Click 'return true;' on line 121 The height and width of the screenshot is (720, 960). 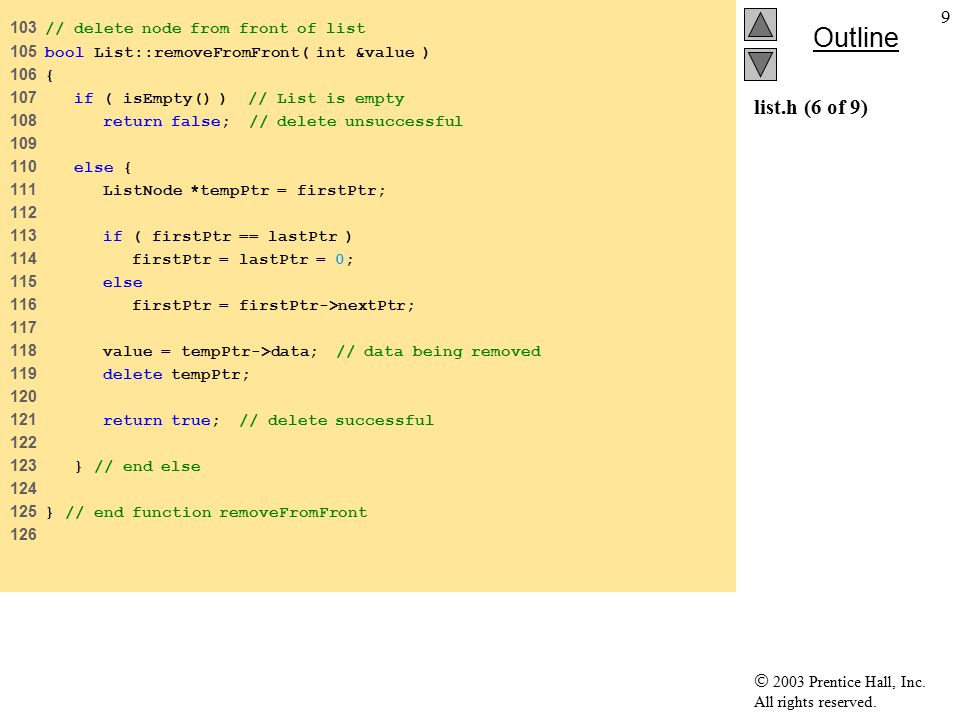pos(161,421)
